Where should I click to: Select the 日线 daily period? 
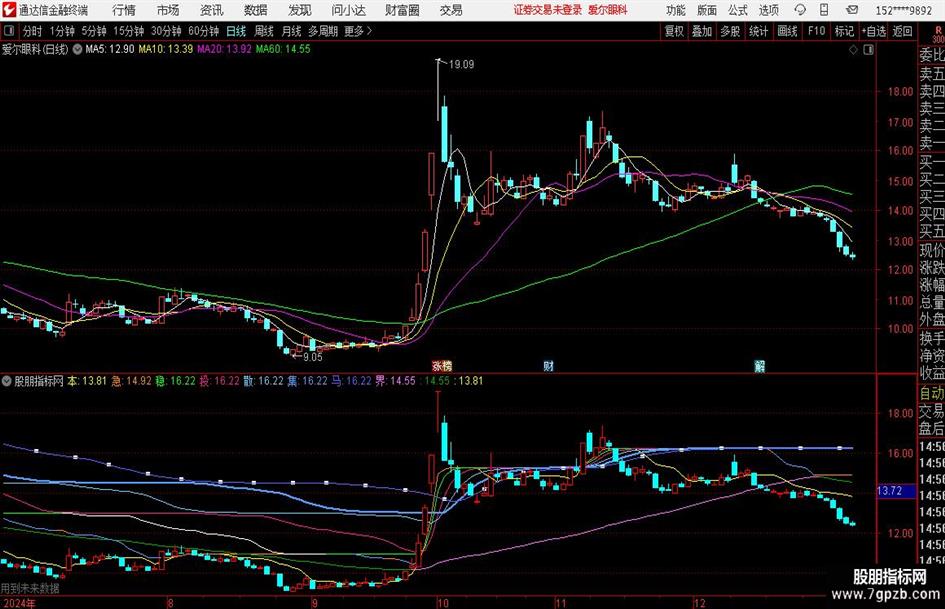(x=236, y=31)
